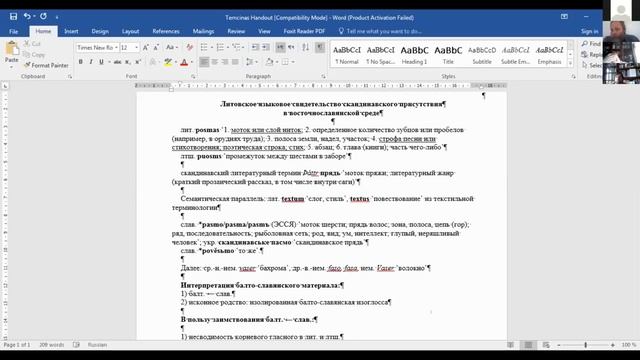Click the 209 words count in status bar

point(51,345)
